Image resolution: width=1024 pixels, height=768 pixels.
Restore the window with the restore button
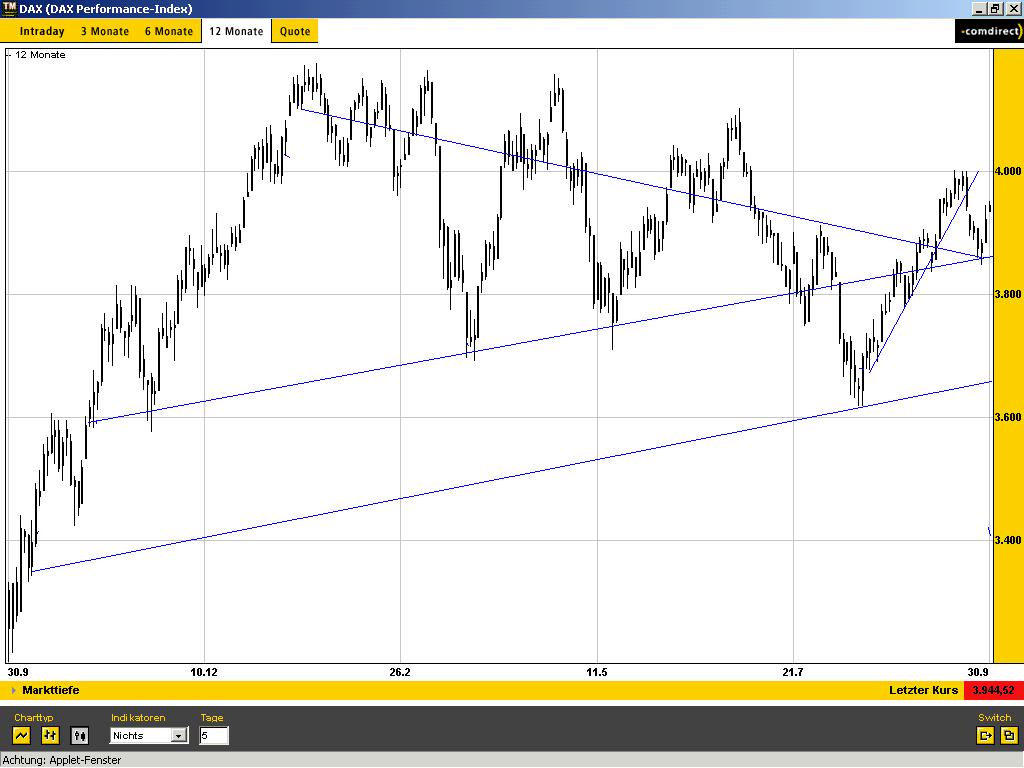coord(995,8)
